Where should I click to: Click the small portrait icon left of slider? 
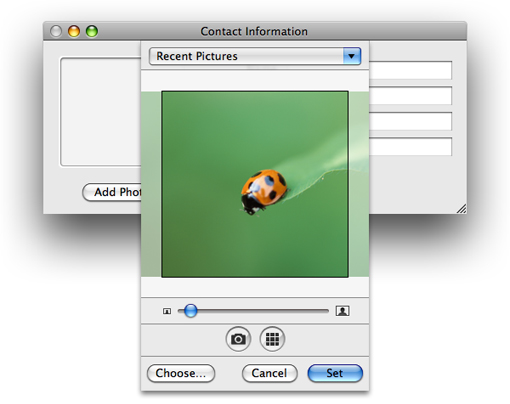click(167, 311)
